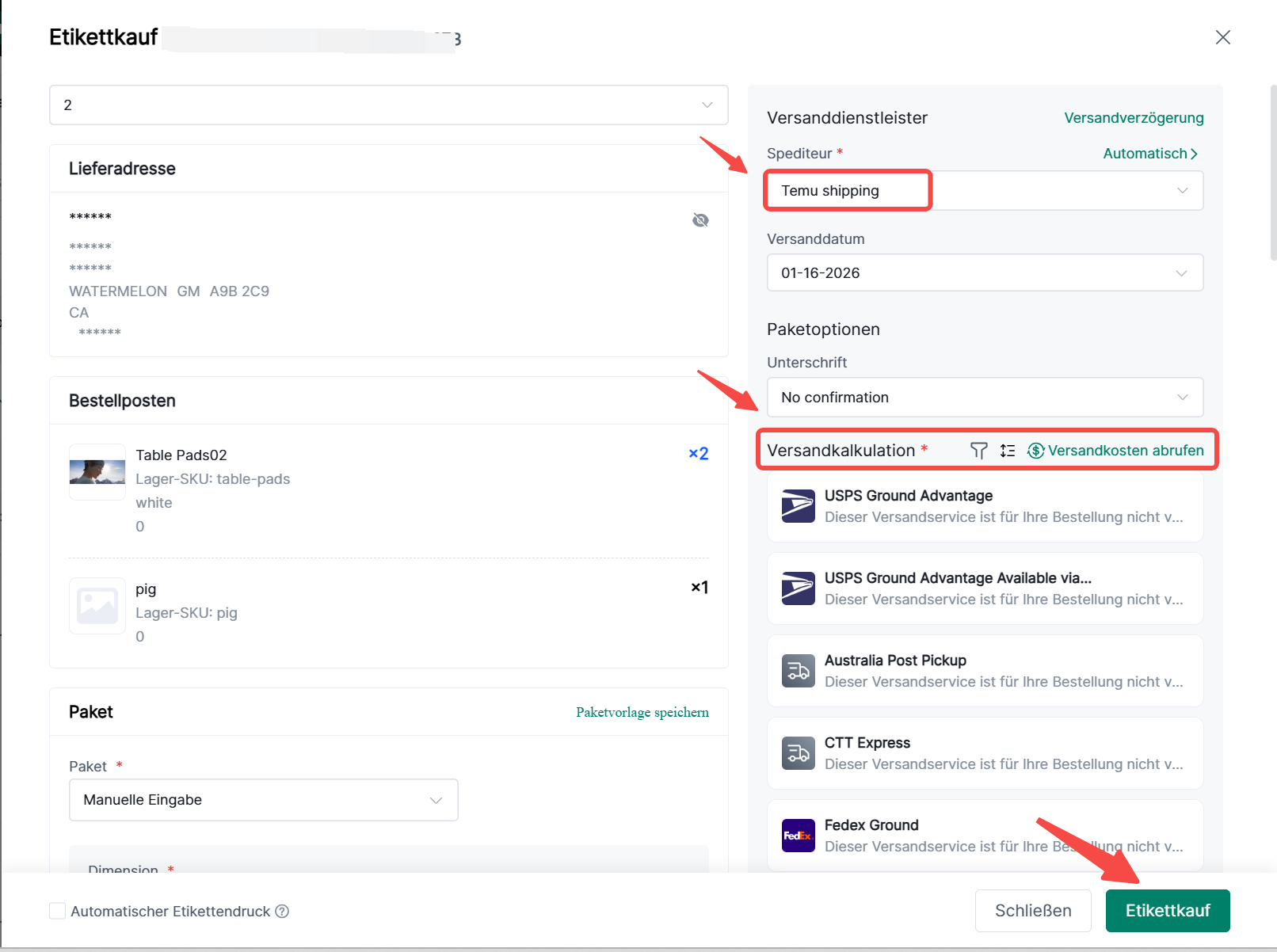Screen dimensions: 1277x952
Task: Expand the Versanddatum date dropdown
Action: [984, 273]
